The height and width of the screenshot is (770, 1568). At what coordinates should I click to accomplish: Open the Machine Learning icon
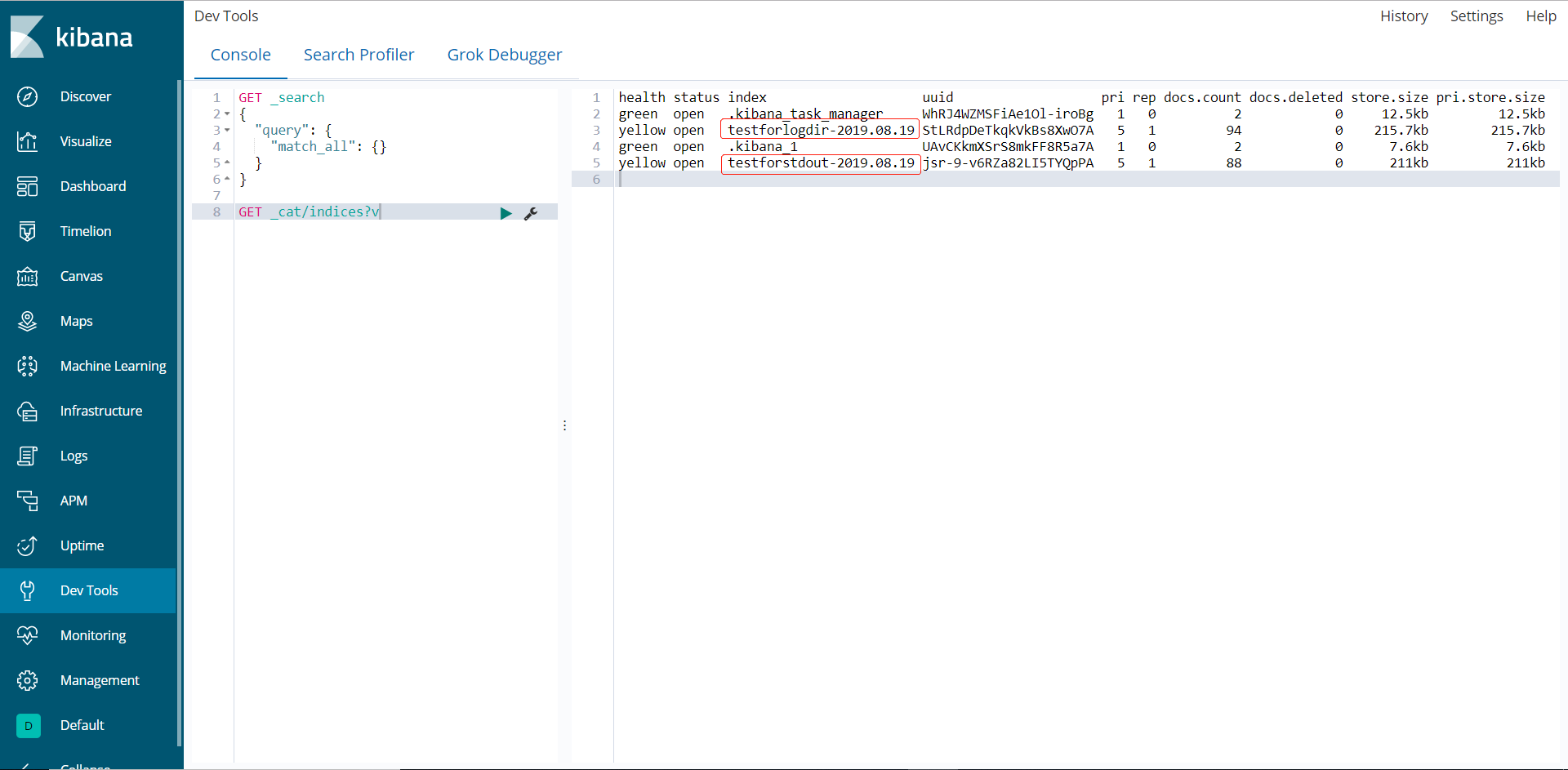[x=27, y=366]
